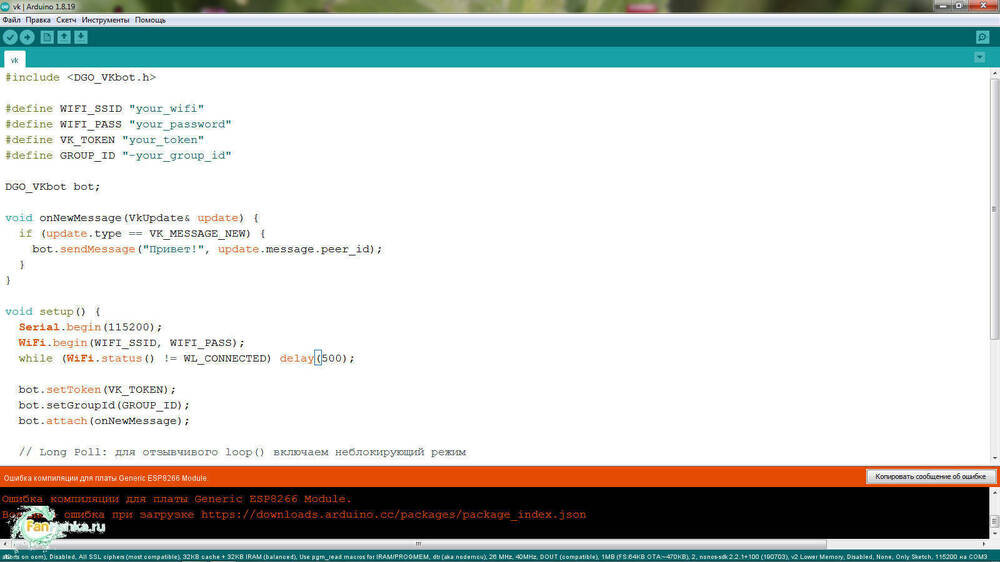Click the package_index.json URL in console
Image resolution: width=1000 pixels, height=562 pixels.
393,514
